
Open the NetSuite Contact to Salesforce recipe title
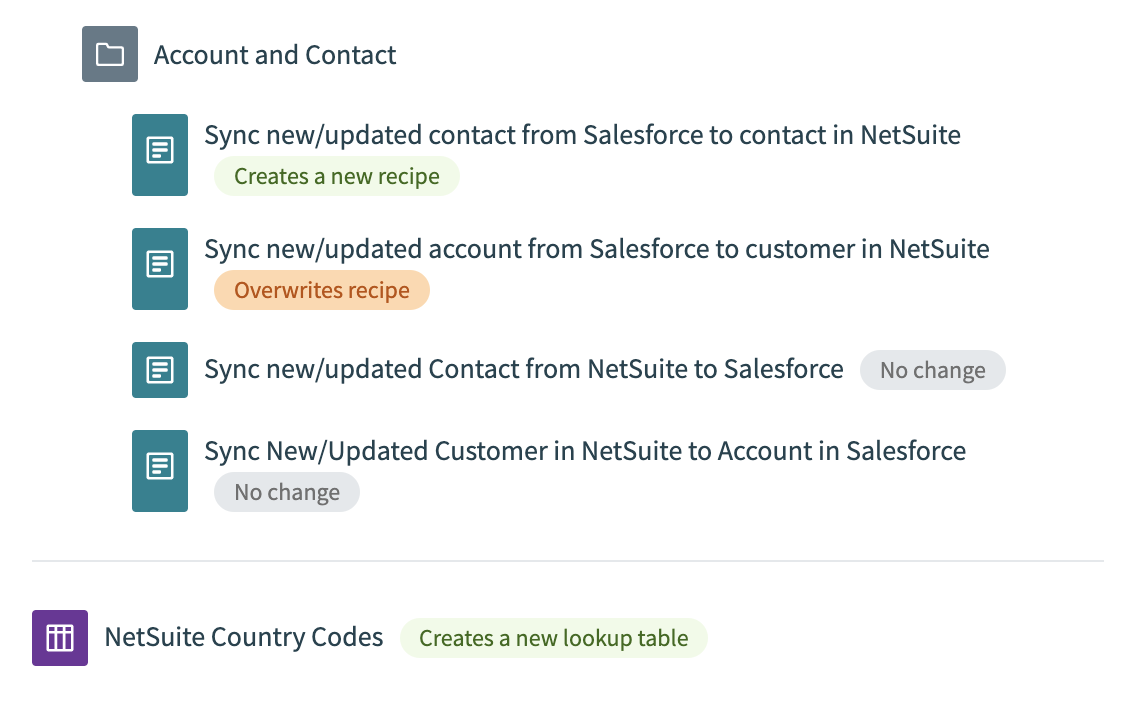(x=523, y=369)
